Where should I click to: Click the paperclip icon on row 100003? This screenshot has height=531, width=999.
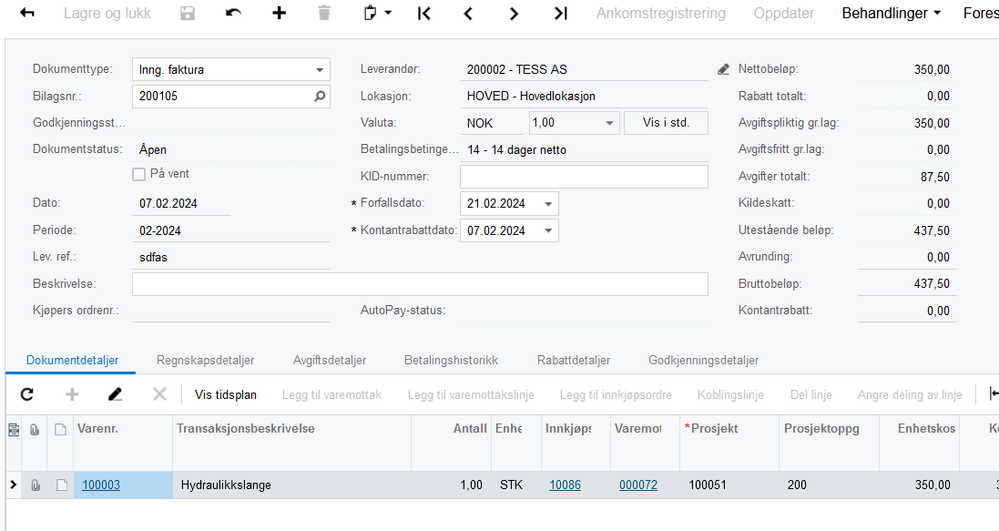pyautogui.click(x=35, y=485)
